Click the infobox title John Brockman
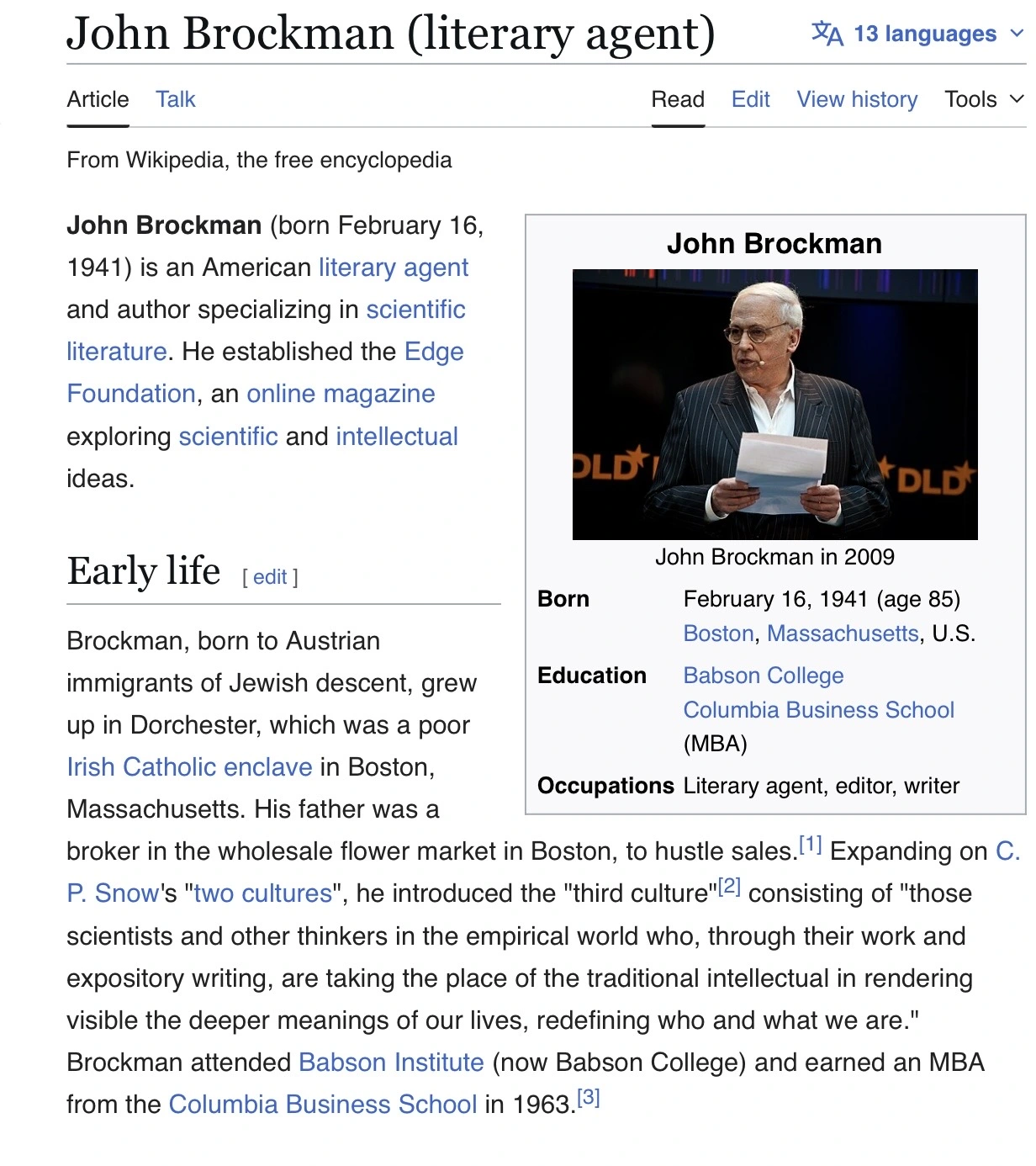Screen dimensions: 1036x1166 click(774, 244)
